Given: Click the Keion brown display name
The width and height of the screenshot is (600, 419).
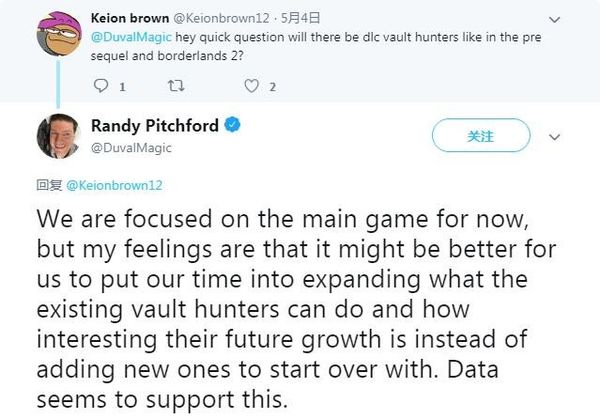Looking at the screenshot, I should tap(130, 18).
